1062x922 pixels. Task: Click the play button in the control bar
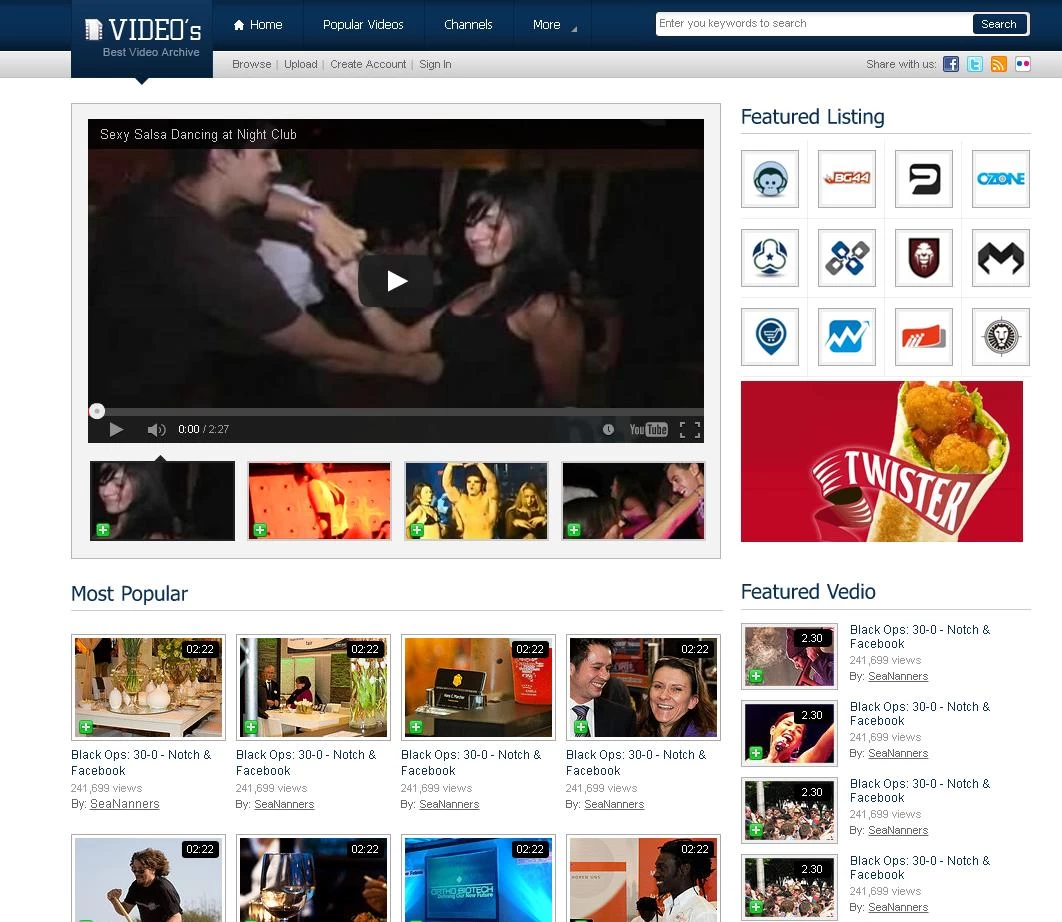[116, 429]
